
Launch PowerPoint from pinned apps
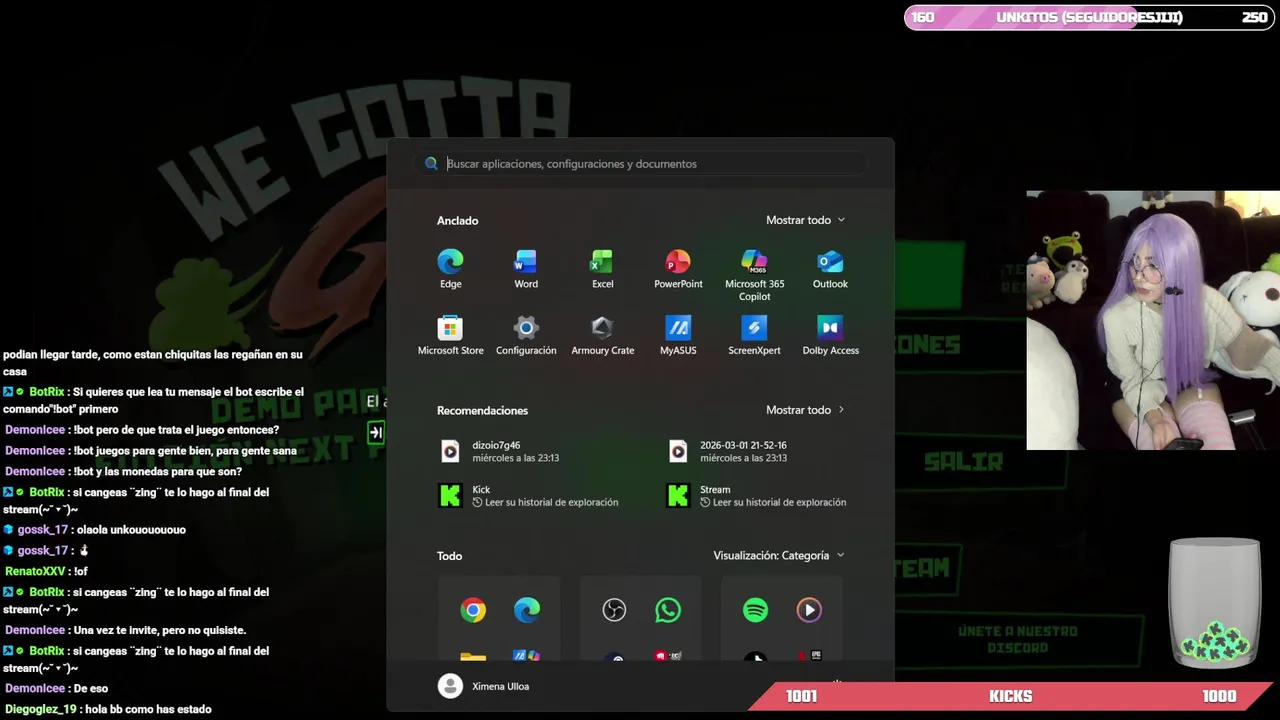point(678,269)
